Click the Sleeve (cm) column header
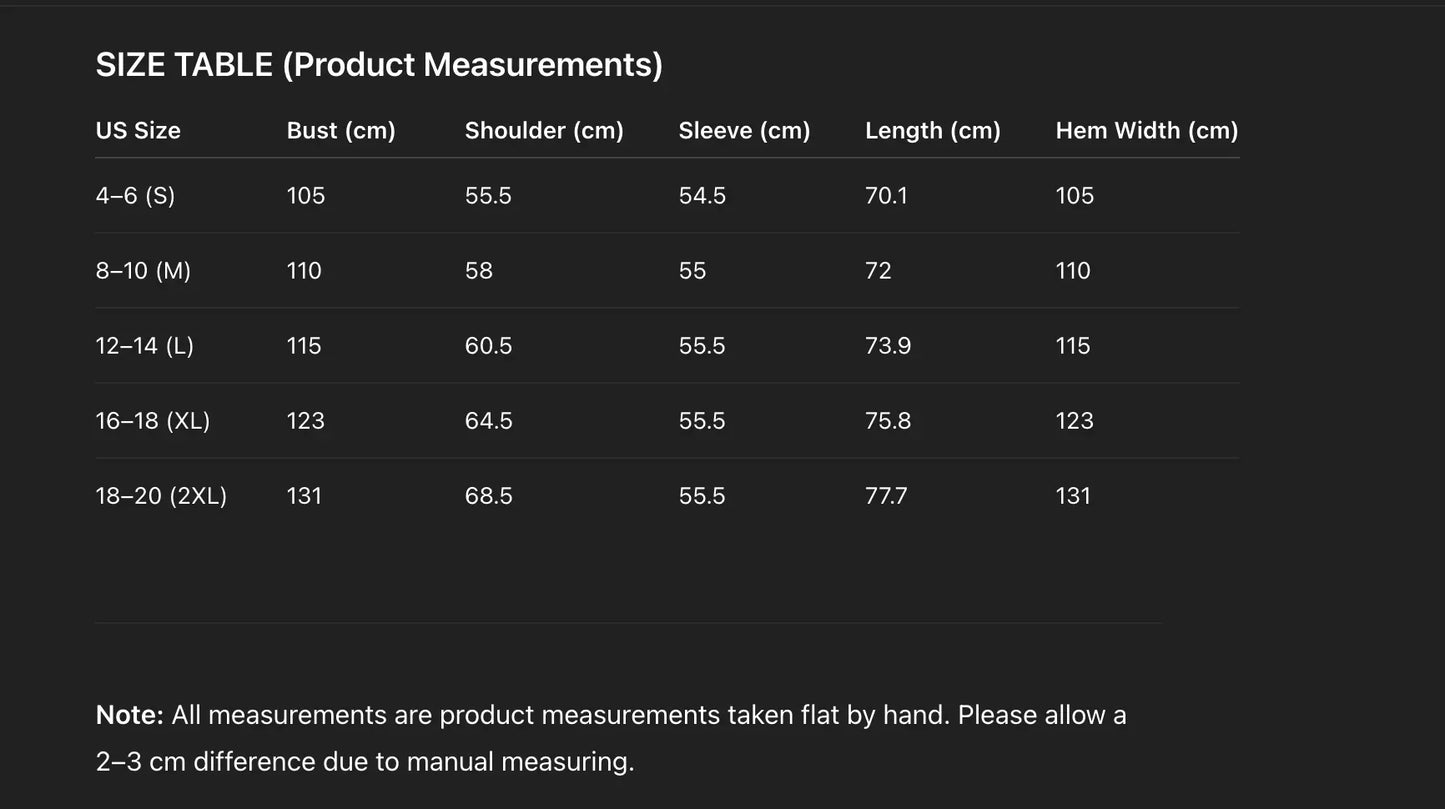The width and height of the screenshot is (1445, 809). (744, 131)
